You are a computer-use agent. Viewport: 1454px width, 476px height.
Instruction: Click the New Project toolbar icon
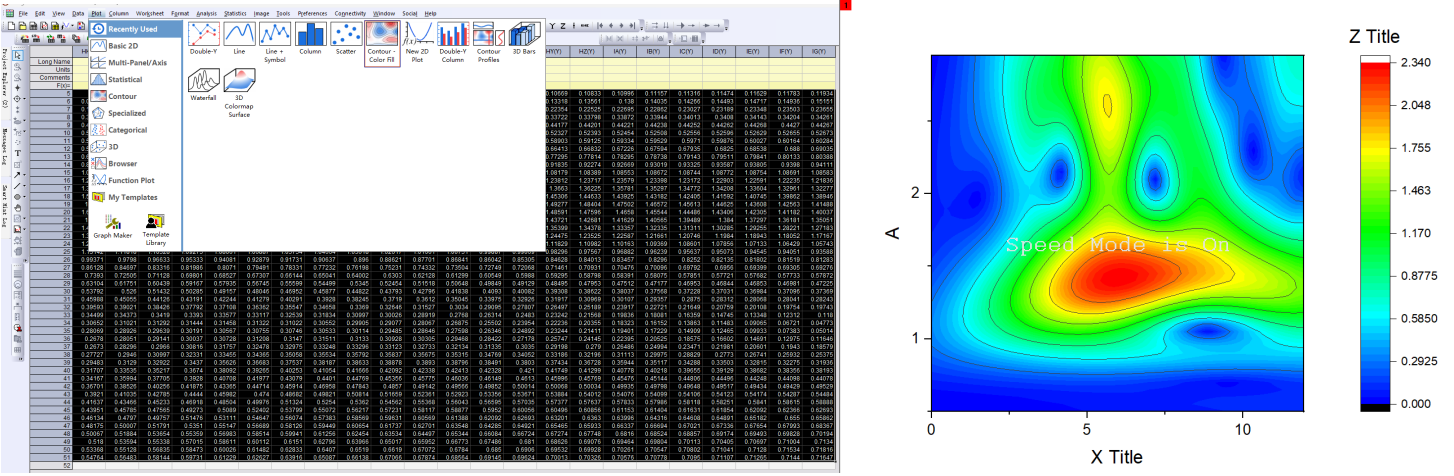(10, 25)
